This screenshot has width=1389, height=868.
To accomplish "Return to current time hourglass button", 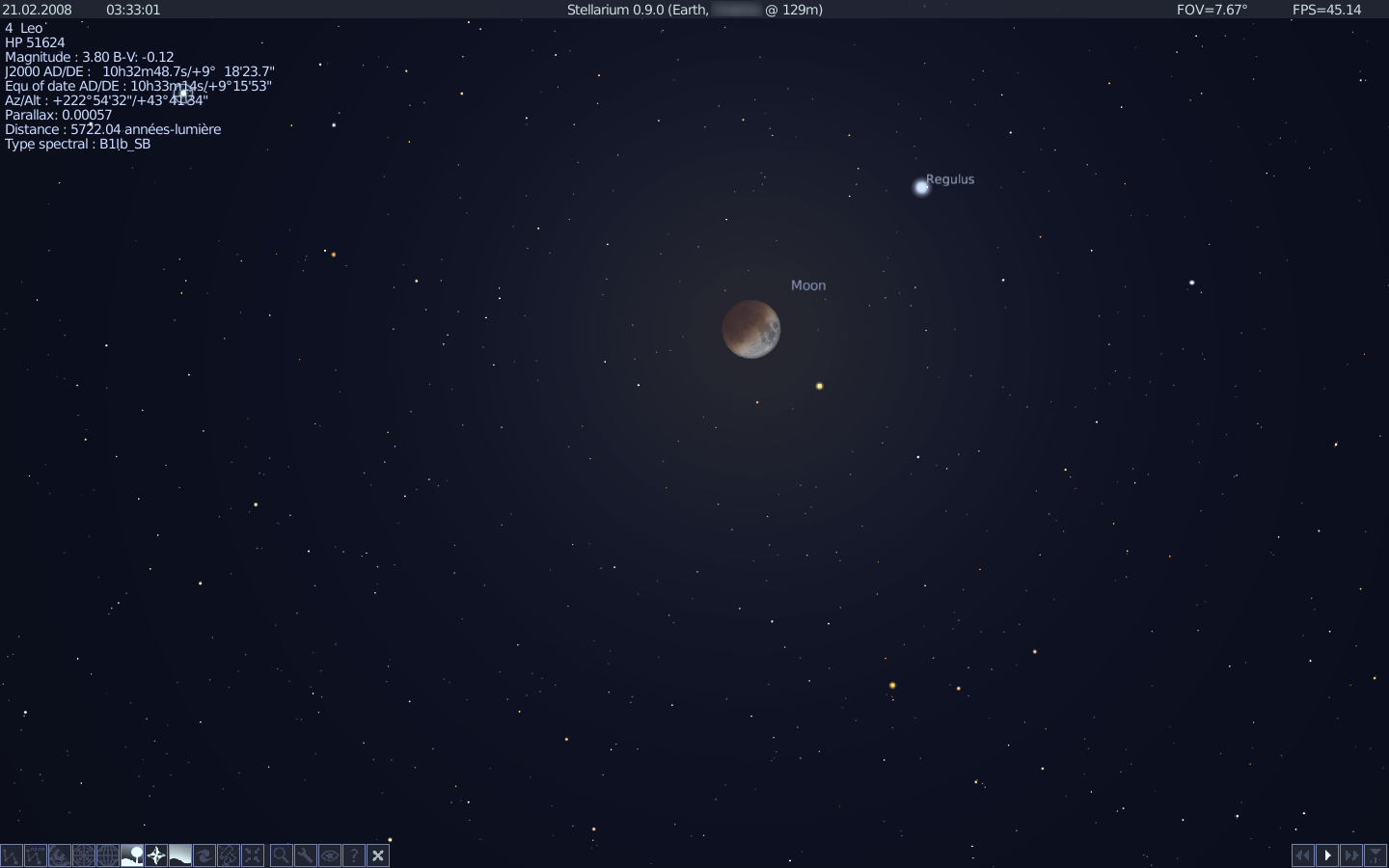I will (1375, 855).
